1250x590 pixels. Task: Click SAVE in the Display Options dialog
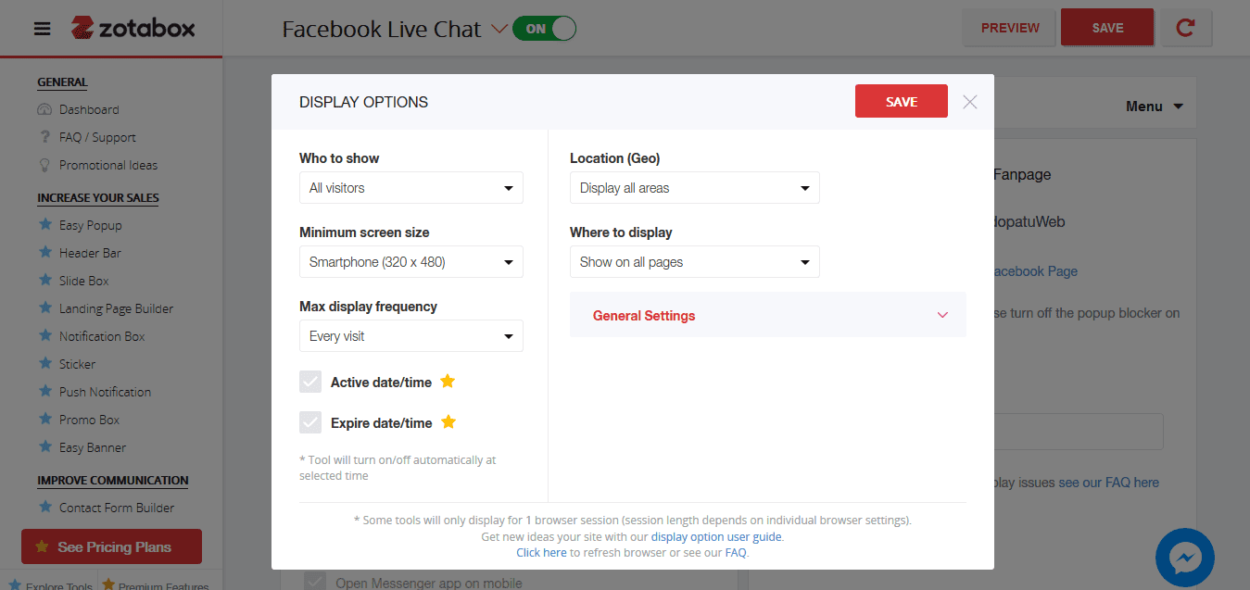(901, 101)
